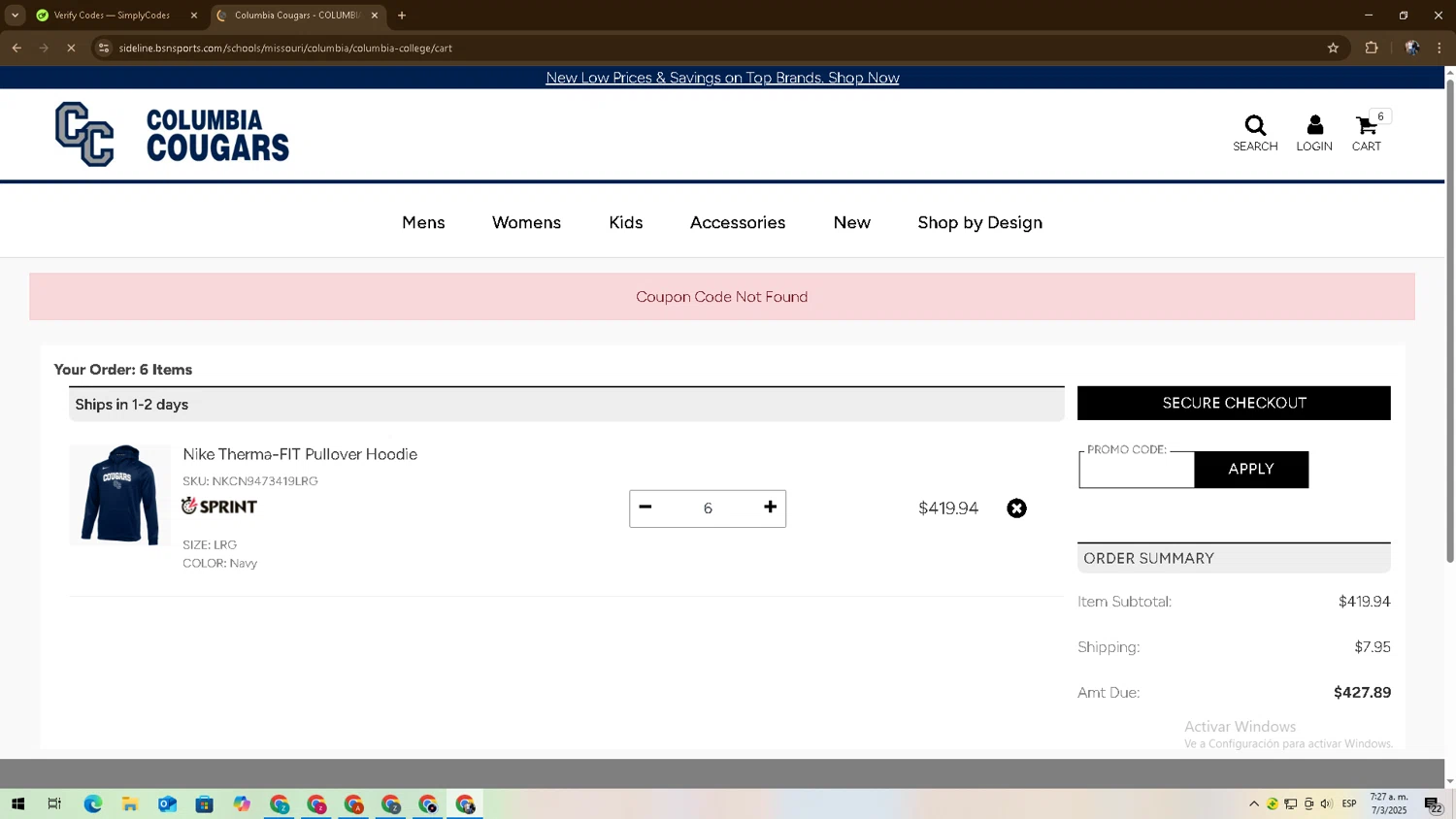The height and width of the screenshot is (819, 1456).
Task: Remove the Nike hoodie from the cart
Action: 1016,508
